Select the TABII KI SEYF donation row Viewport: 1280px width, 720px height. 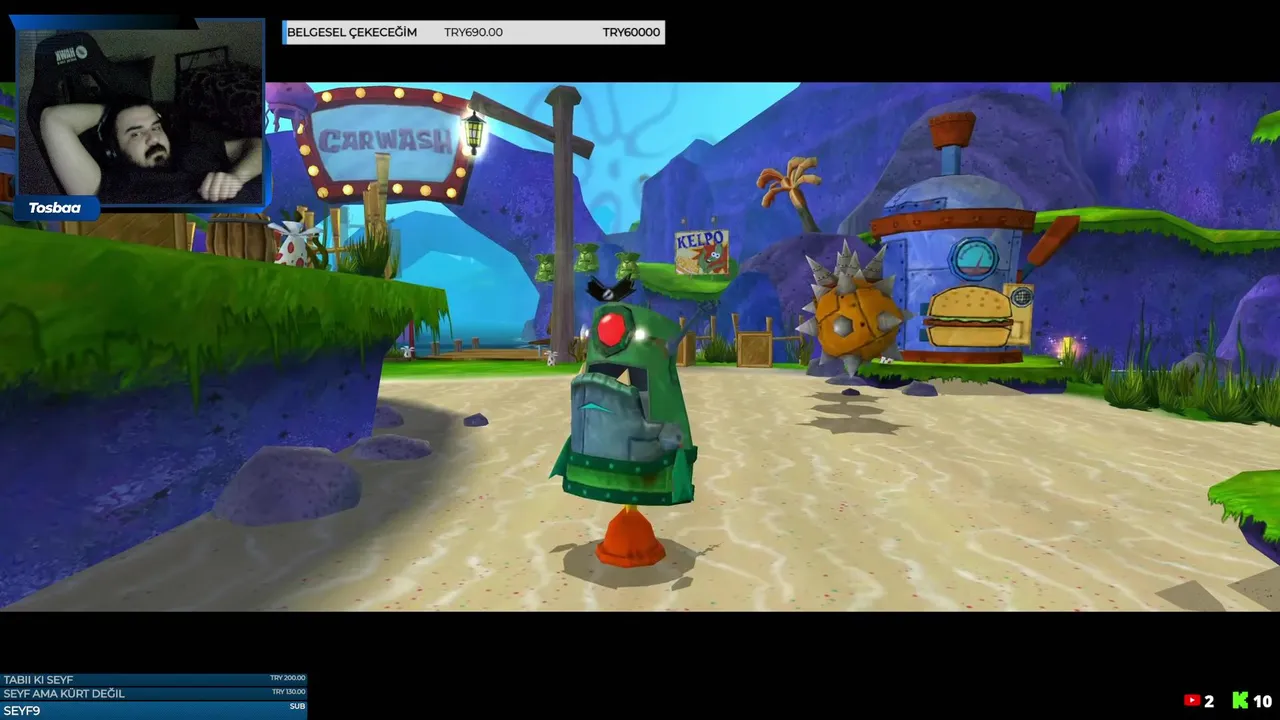click(153, 680)
